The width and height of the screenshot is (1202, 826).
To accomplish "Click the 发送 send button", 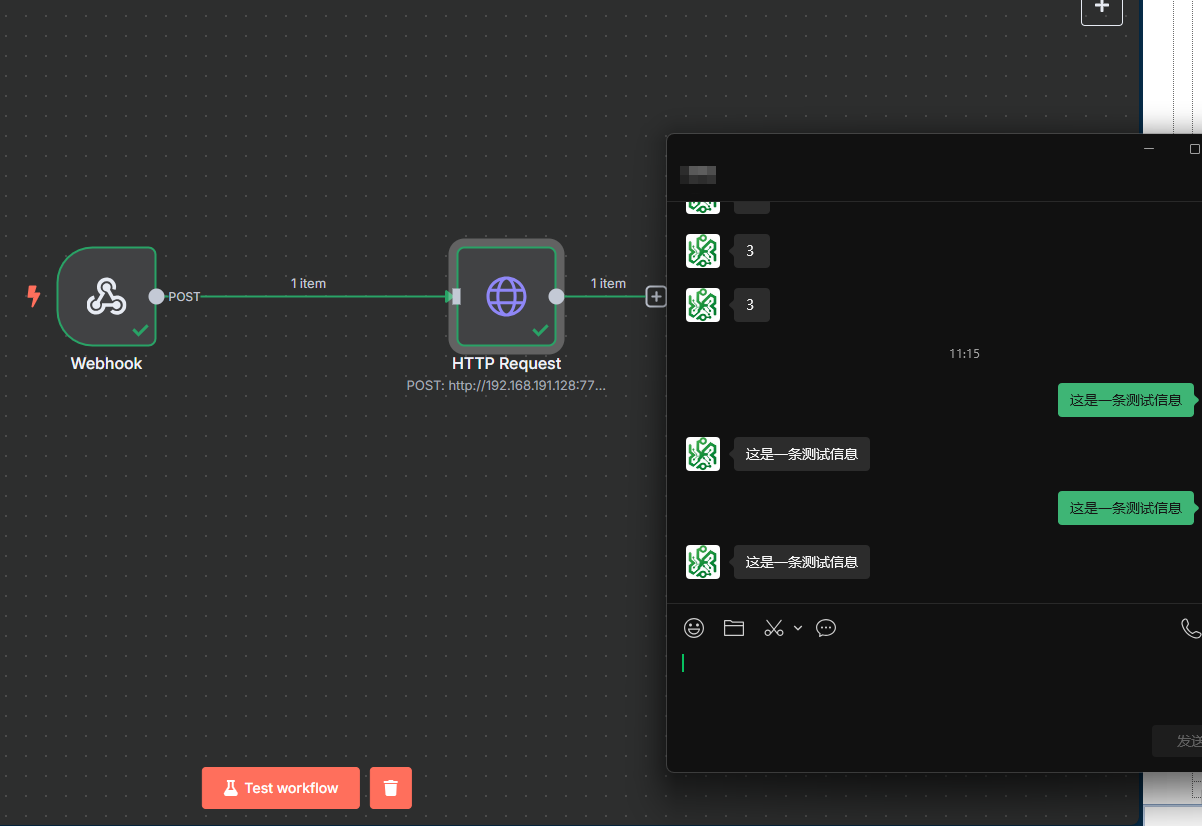I will 1182,741.
